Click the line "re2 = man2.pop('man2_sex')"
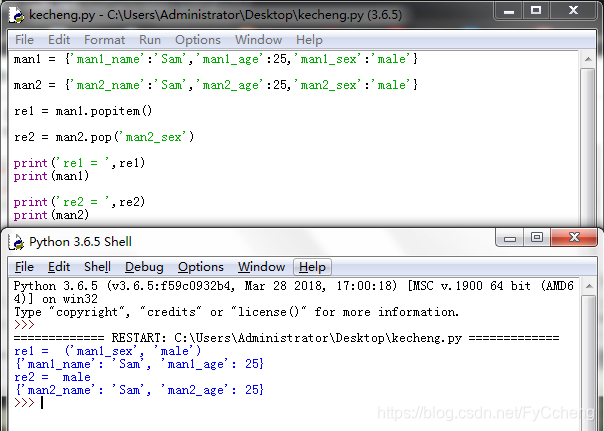This screenshot has height=431, width=604. [x=104, y=137]
